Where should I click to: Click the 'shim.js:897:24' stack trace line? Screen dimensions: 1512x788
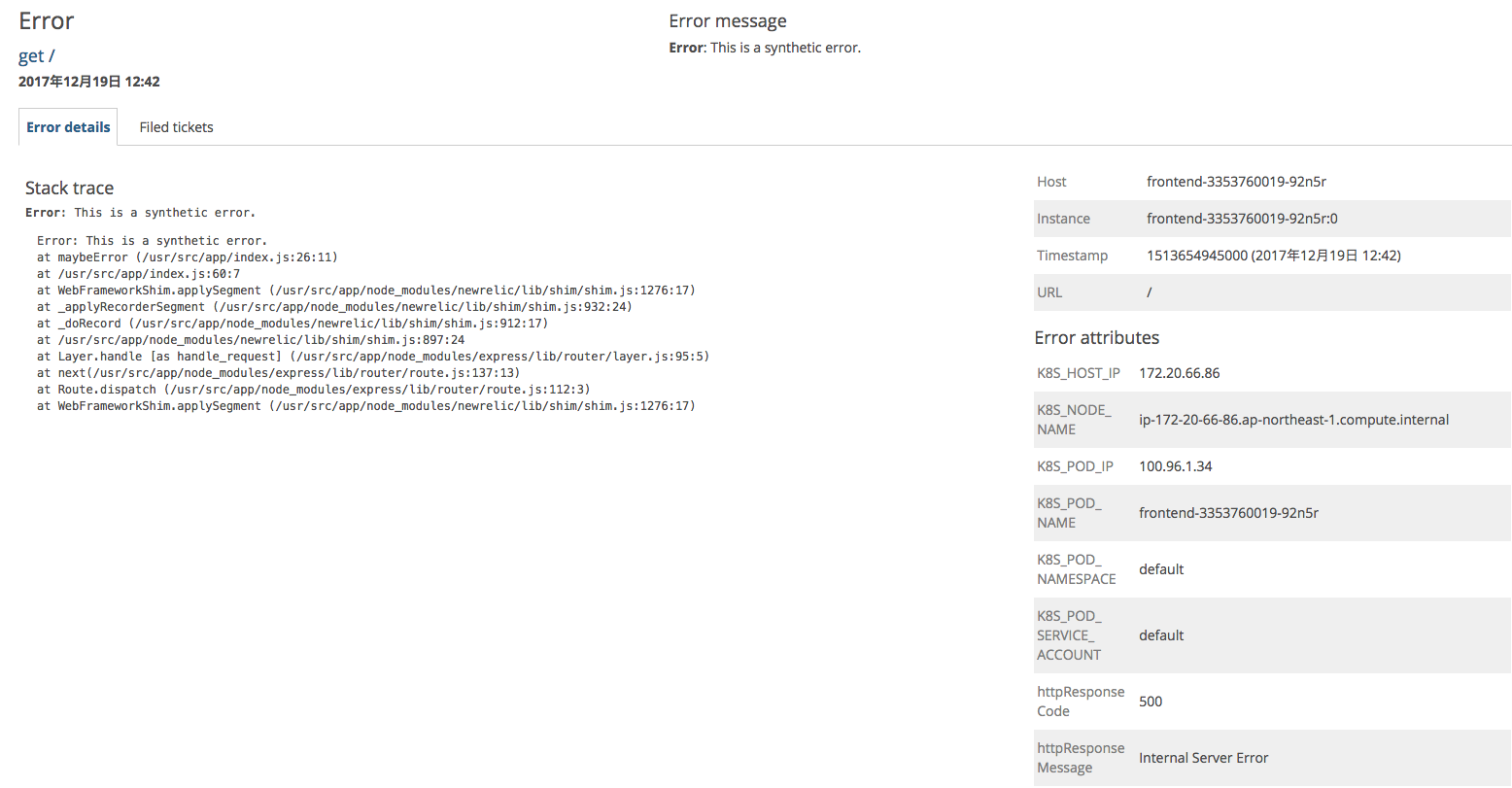click(x=251, y=340)
